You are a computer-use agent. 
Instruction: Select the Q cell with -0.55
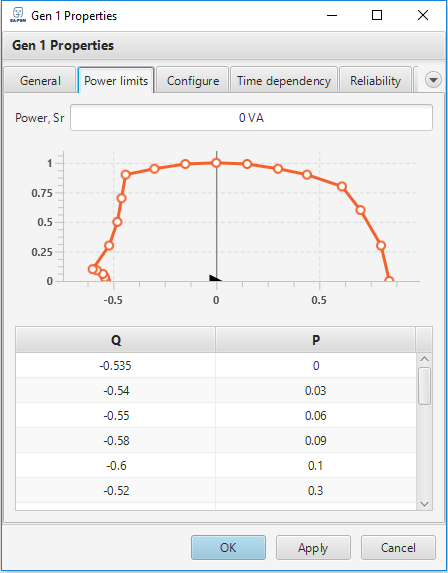click(116, 415)
